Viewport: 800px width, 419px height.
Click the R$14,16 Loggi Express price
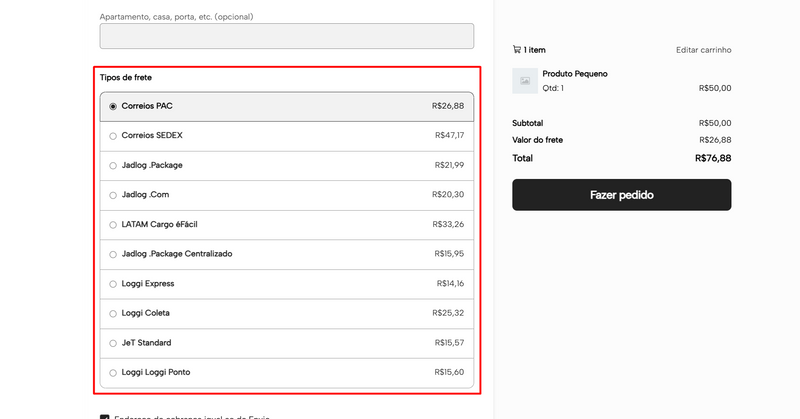(x=451, y=283)
